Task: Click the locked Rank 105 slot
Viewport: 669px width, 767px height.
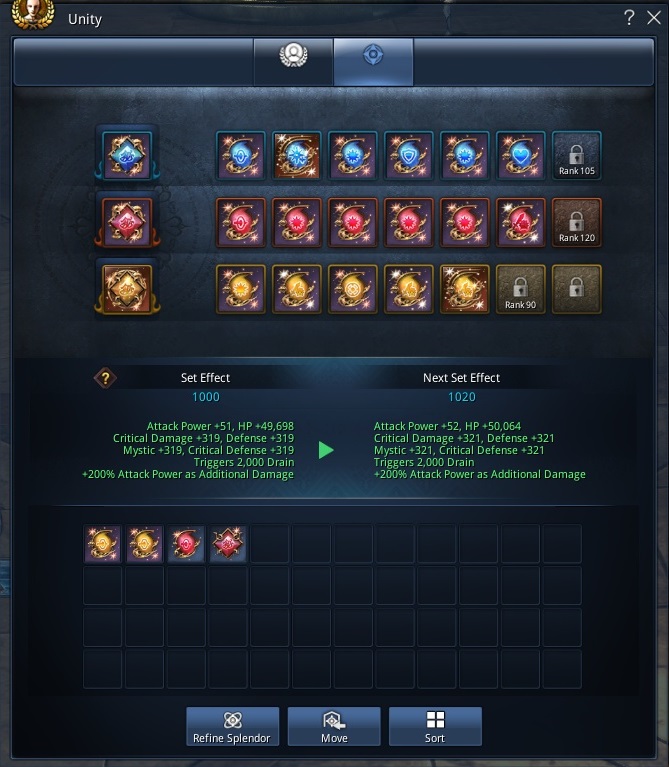Action: 577,156
